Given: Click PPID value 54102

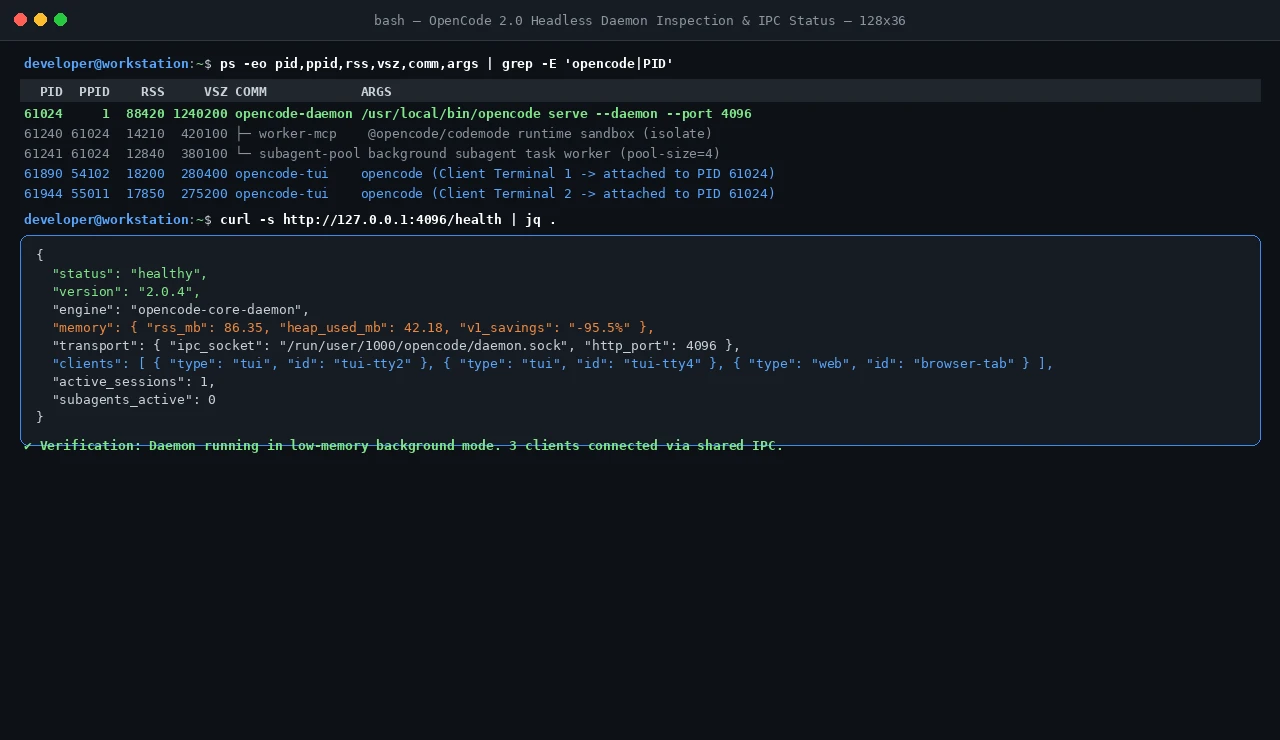Looking at the screenshot, I should point(90,174).
